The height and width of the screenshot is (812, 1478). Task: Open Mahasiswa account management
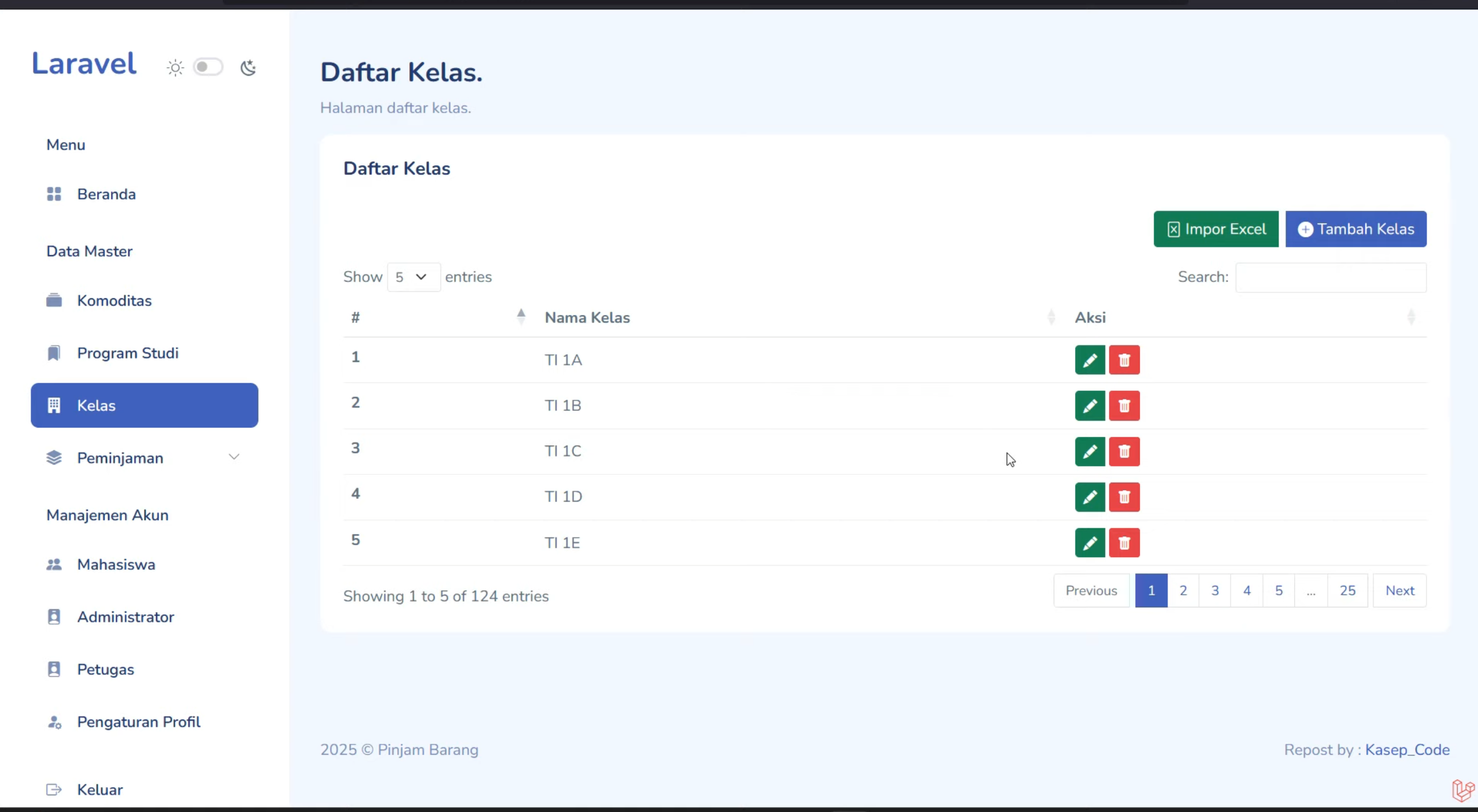(145, 565)
